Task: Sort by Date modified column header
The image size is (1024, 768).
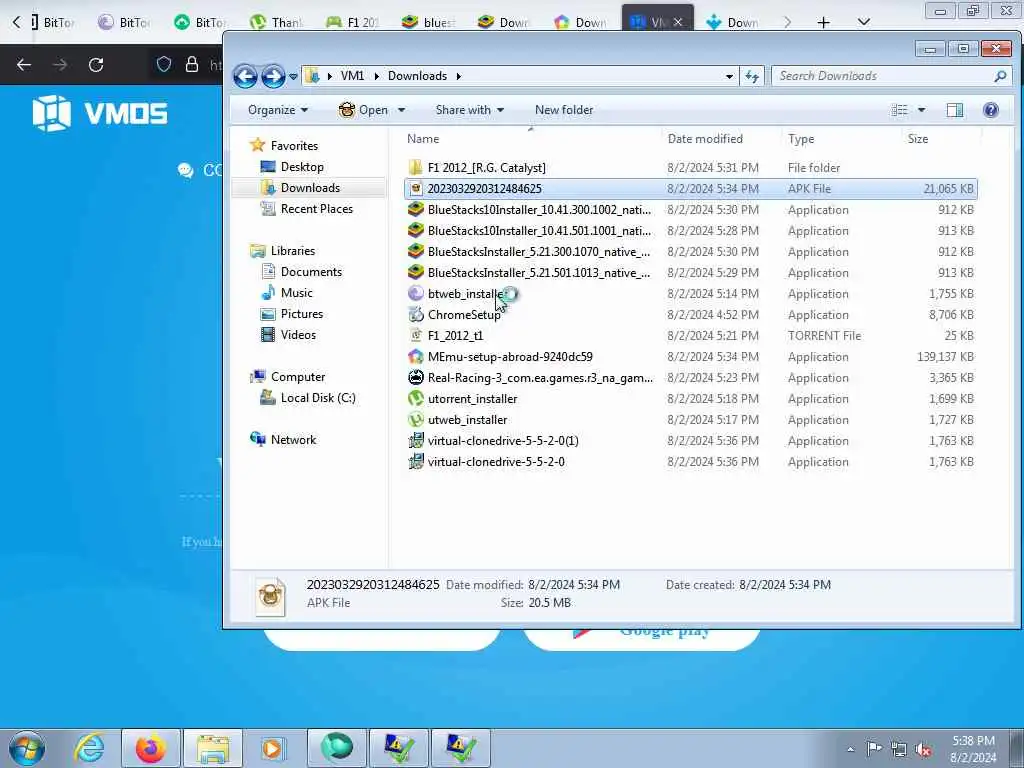Action: tap(705, 138)
